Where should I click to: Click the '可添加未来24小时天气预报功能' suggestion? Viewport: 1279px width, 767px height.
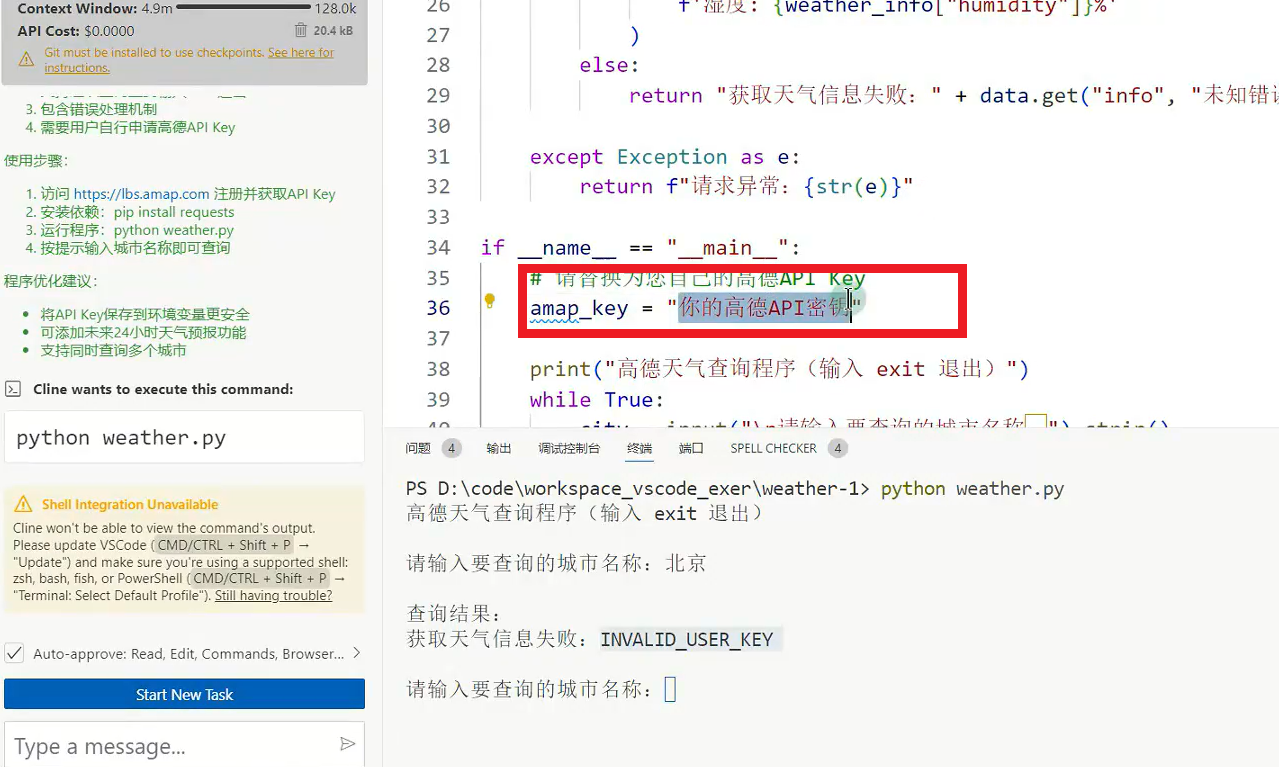[x=143, y=332]
